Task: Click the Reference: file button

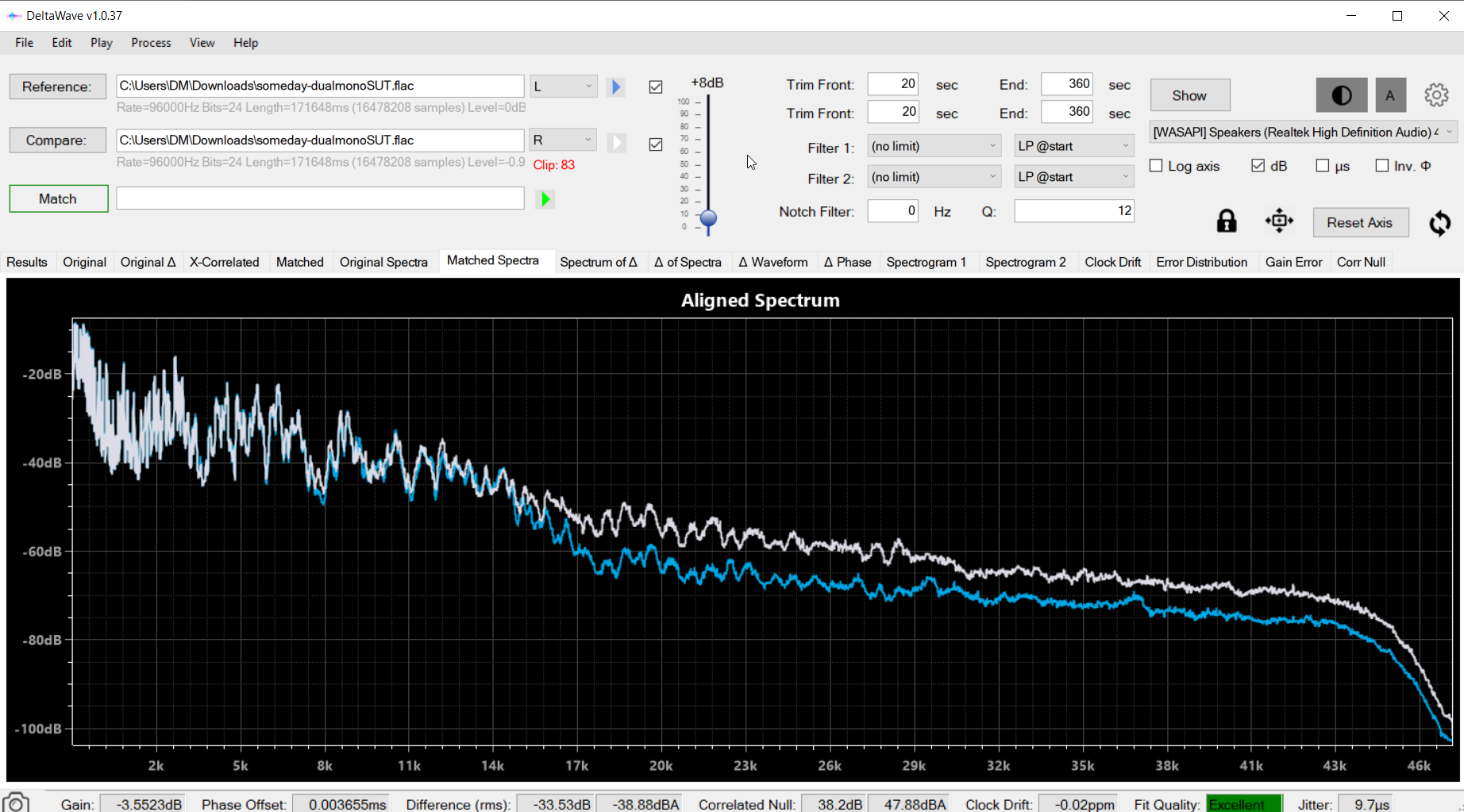Action: coord(57,87)
